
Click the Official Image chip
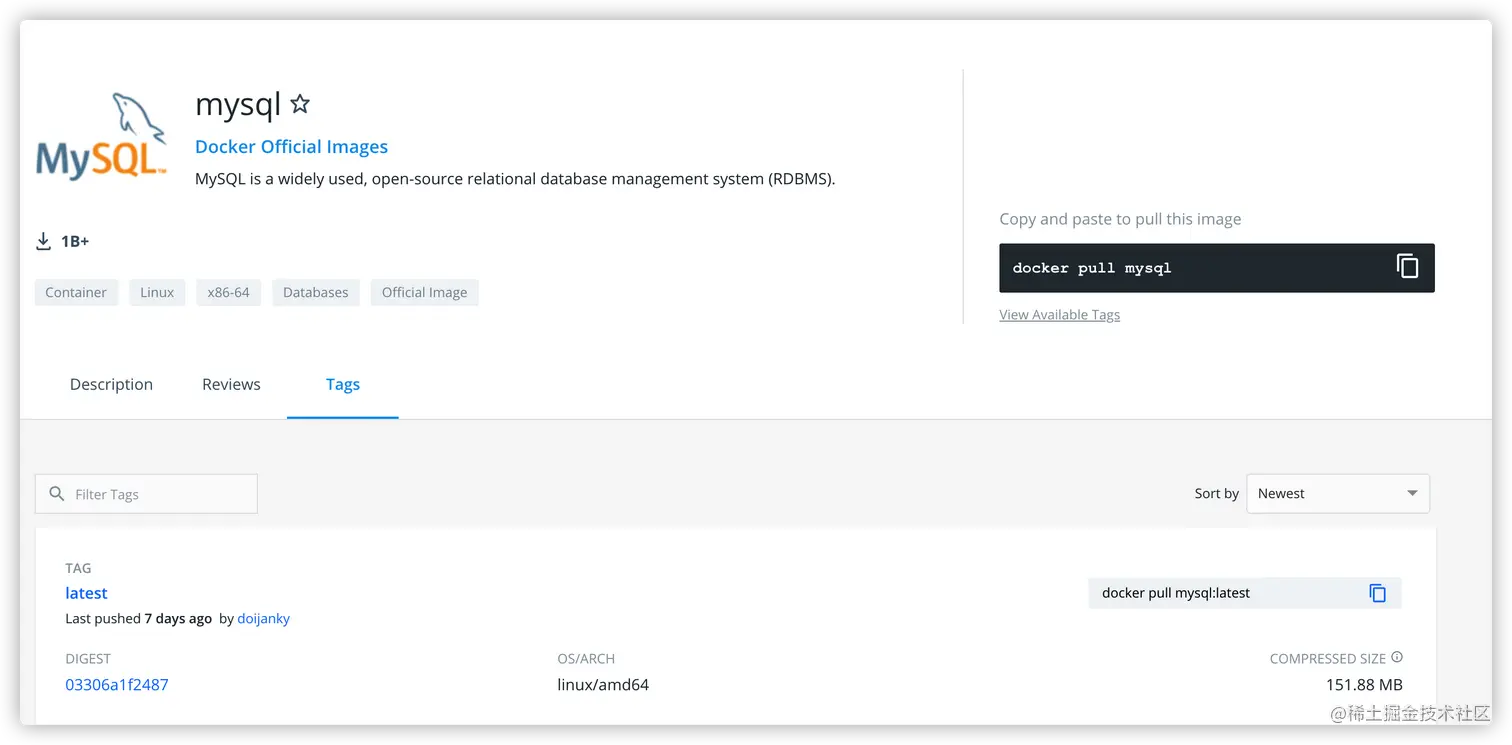424,293
